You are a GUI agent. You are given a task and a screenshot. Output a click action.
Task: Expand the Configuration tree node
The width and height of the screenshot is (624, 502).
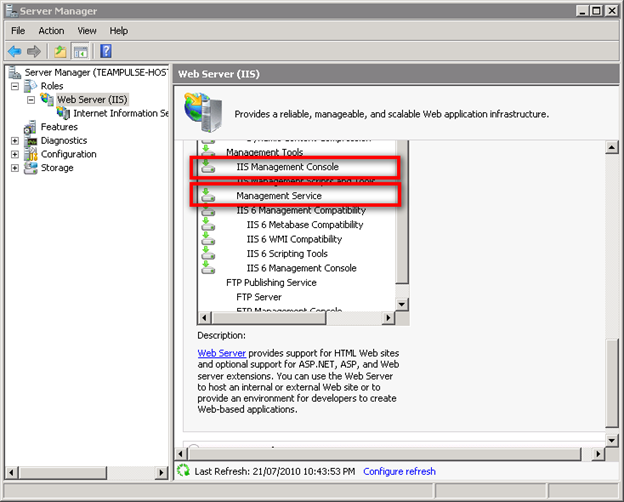[15, 154]
